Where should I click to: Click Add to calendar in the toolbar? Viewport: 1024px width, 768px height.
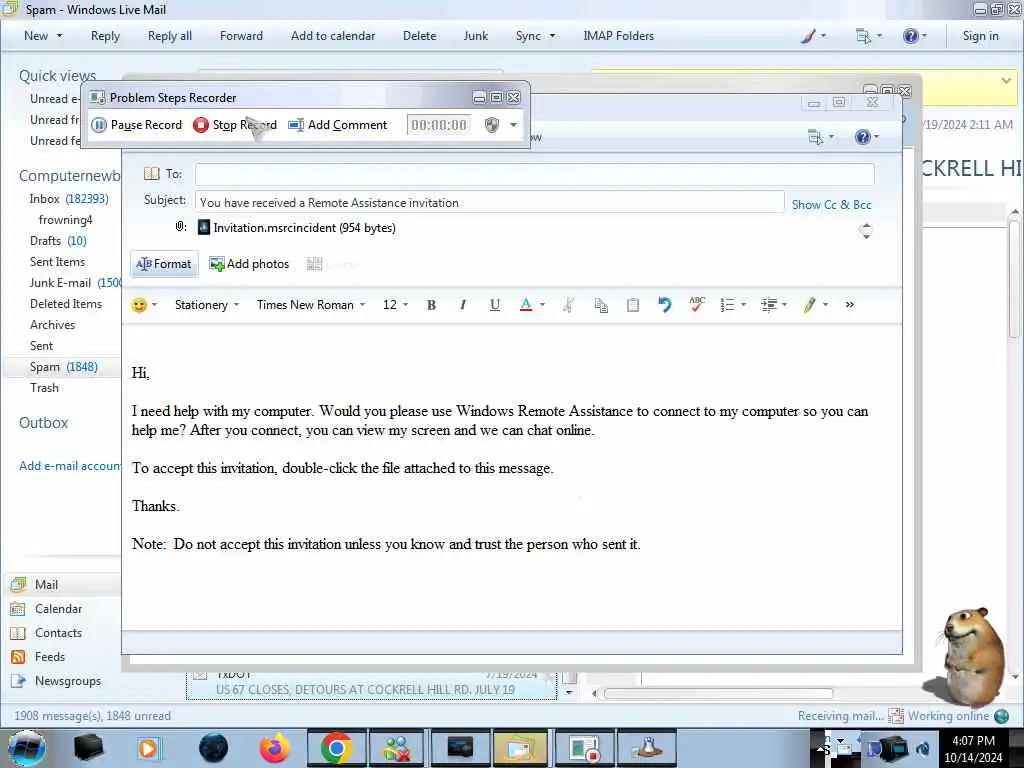point(333,36)
